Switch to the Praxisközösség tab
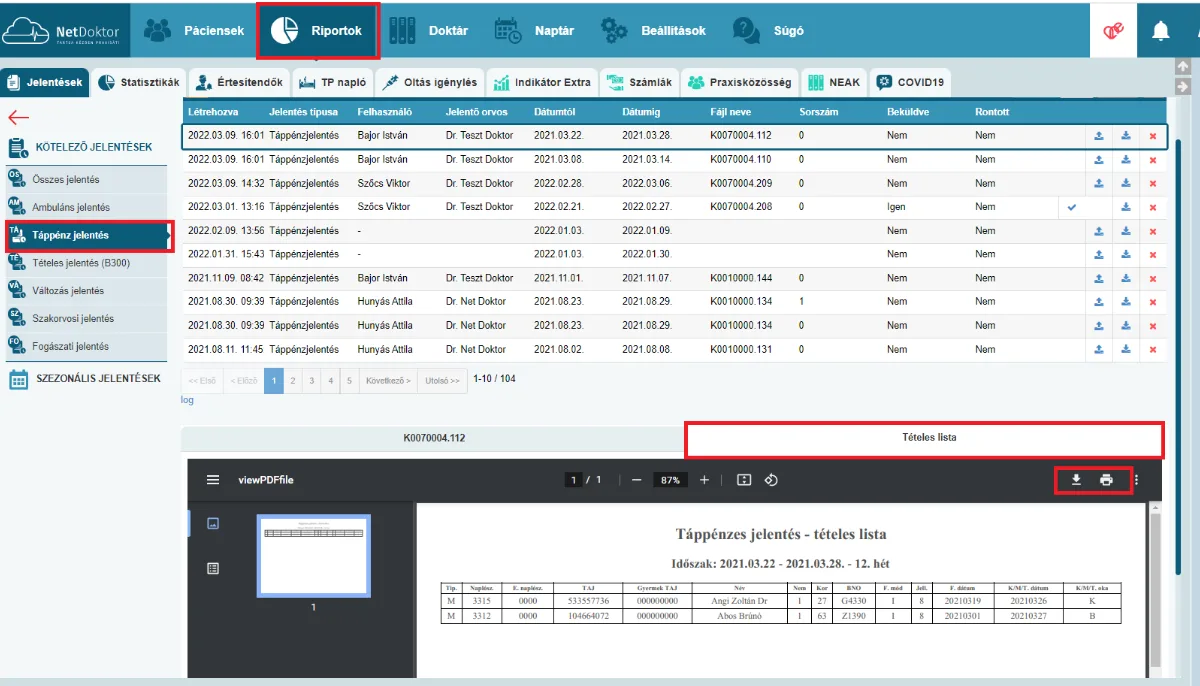The height and width of the screenshot is (686, 1200). point(742,82)
